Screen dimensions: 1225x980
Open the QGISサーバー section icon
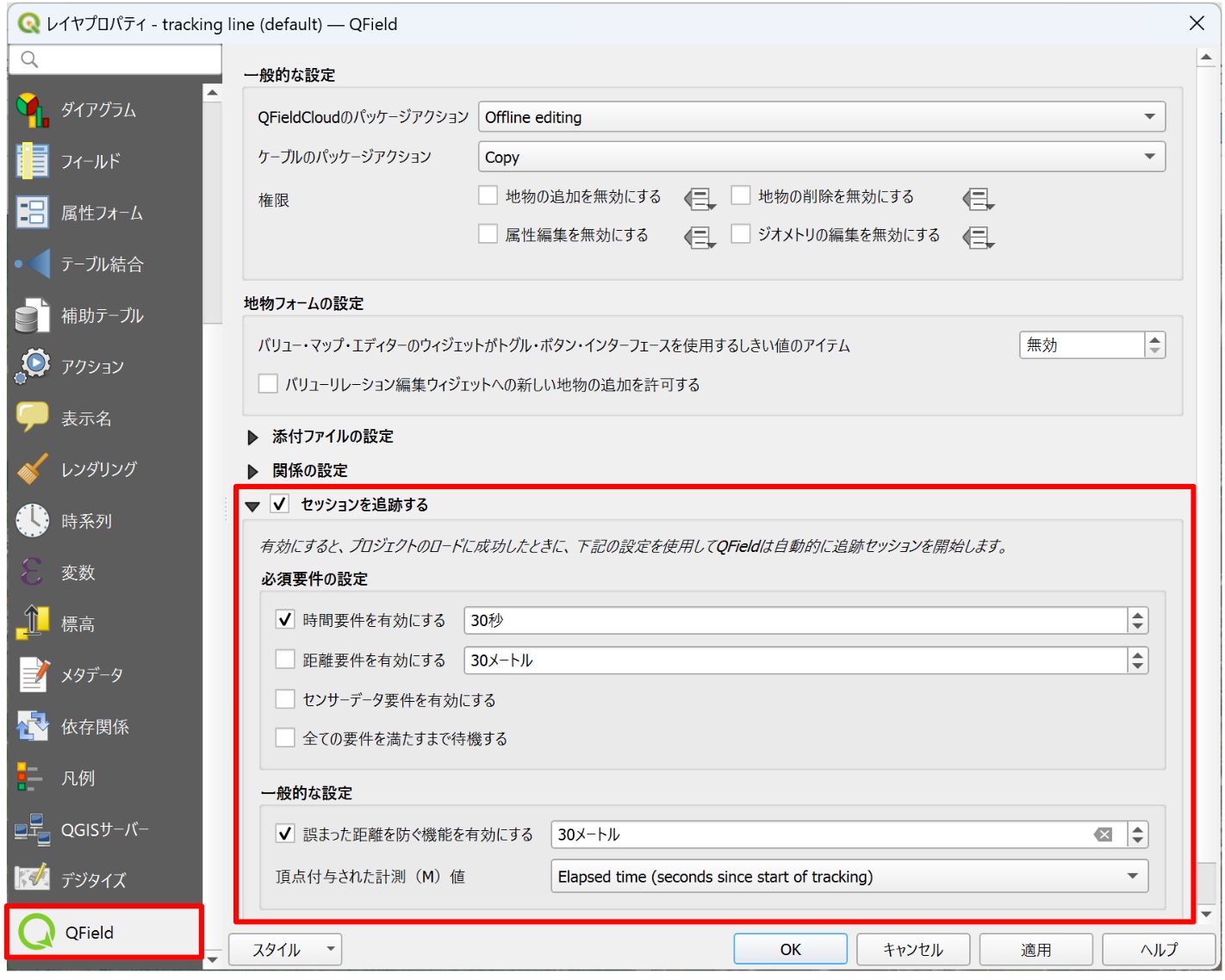coord(32,828)
